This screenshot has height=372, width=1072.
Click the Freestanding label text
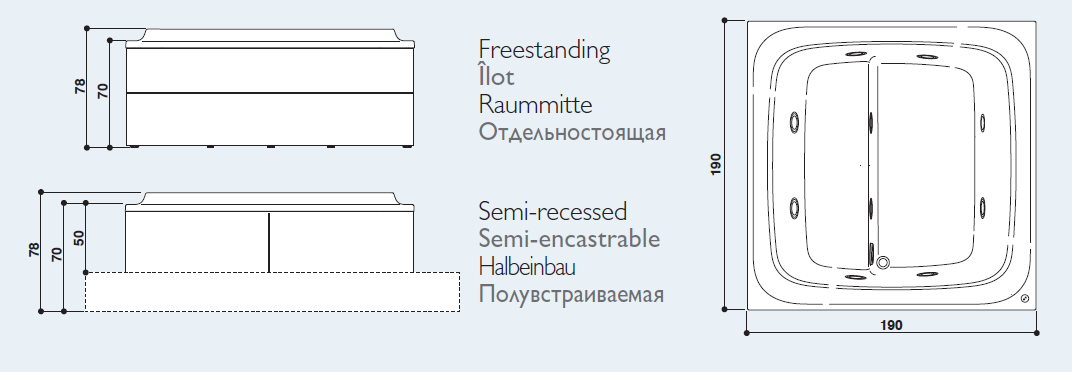tap(544, 51)
